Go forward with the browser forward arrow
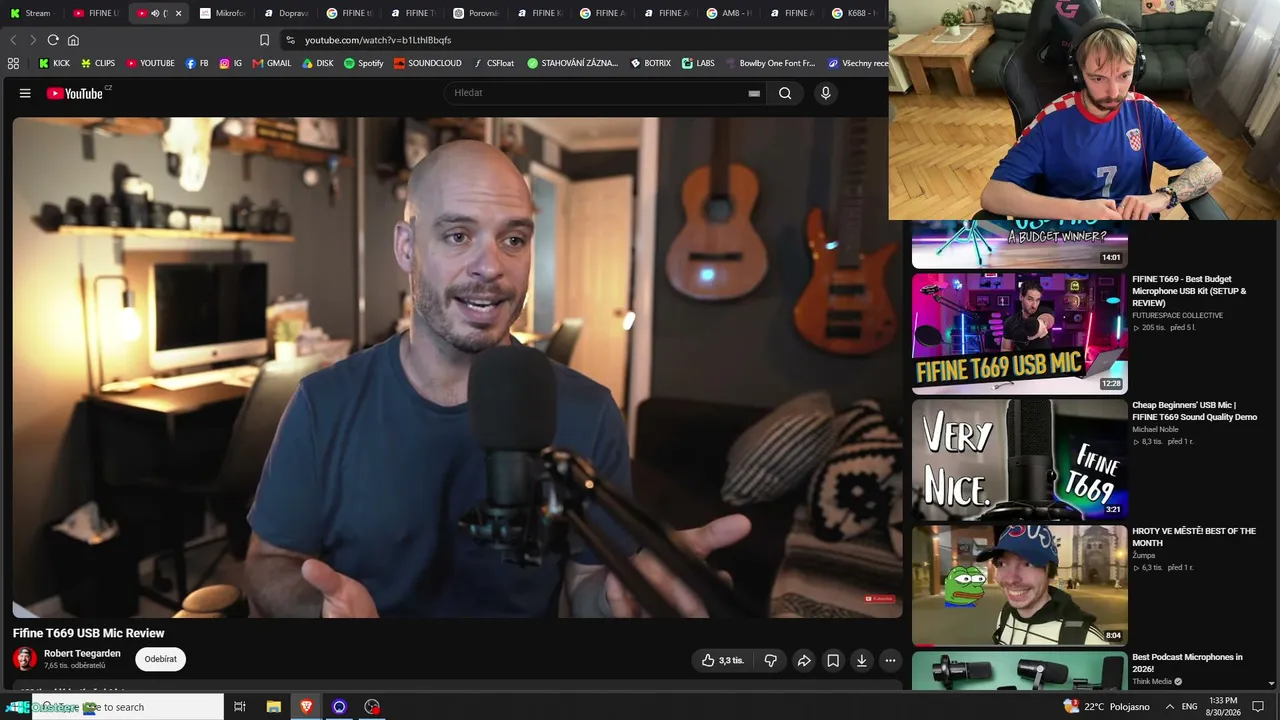Screen dimensions: 1280x720 coord(32,40)
